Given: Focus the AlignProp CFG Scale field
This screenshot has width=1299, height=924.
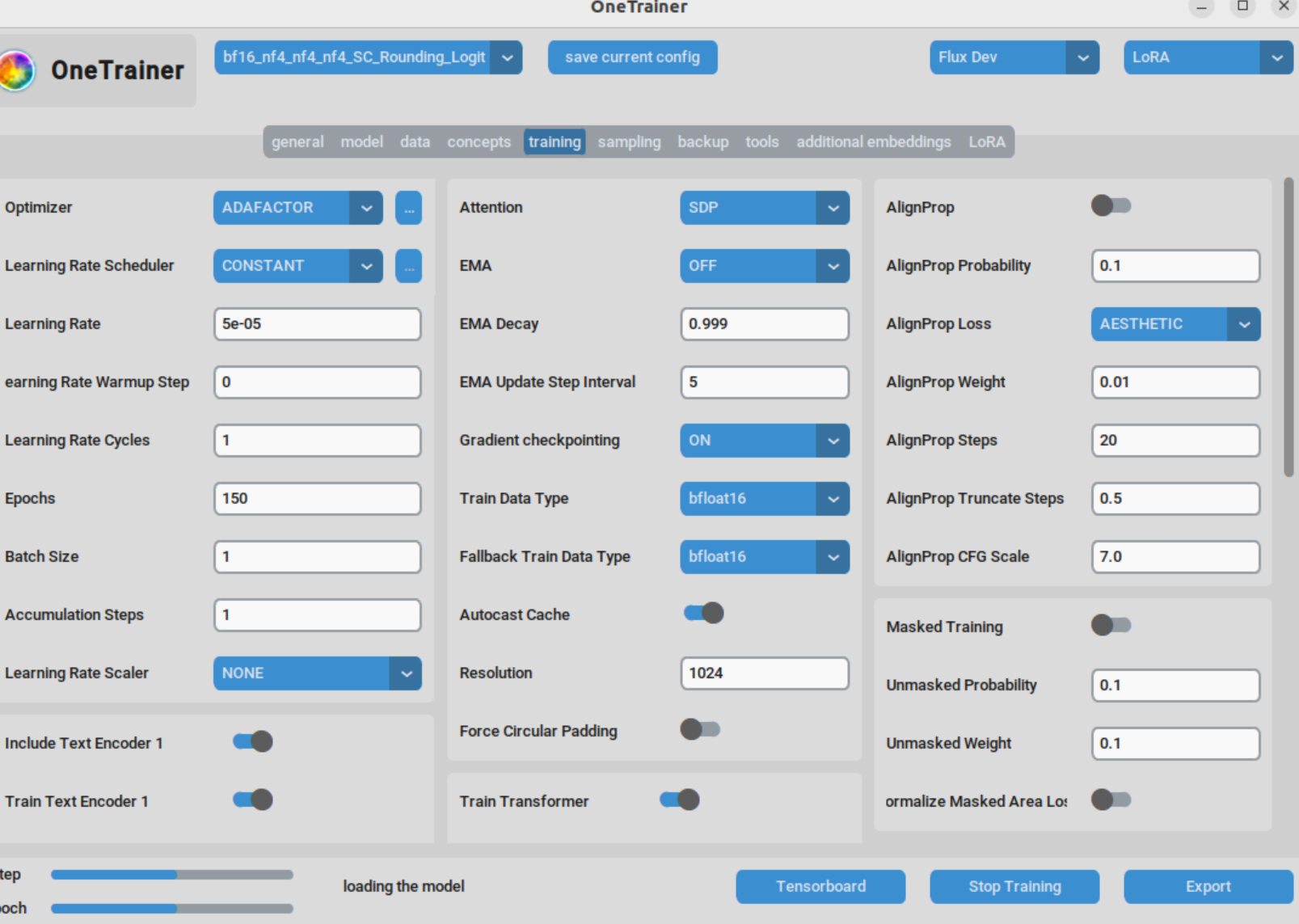Looking at the screenshot, I should click(1176, 557).
